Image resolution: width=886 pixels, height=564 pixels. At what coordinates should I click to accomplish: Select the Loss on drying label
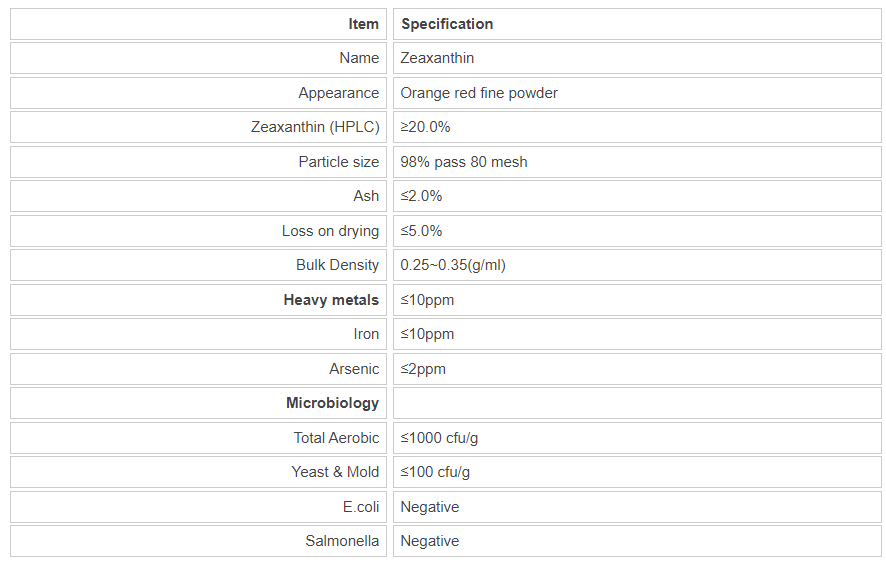[330, 231]
